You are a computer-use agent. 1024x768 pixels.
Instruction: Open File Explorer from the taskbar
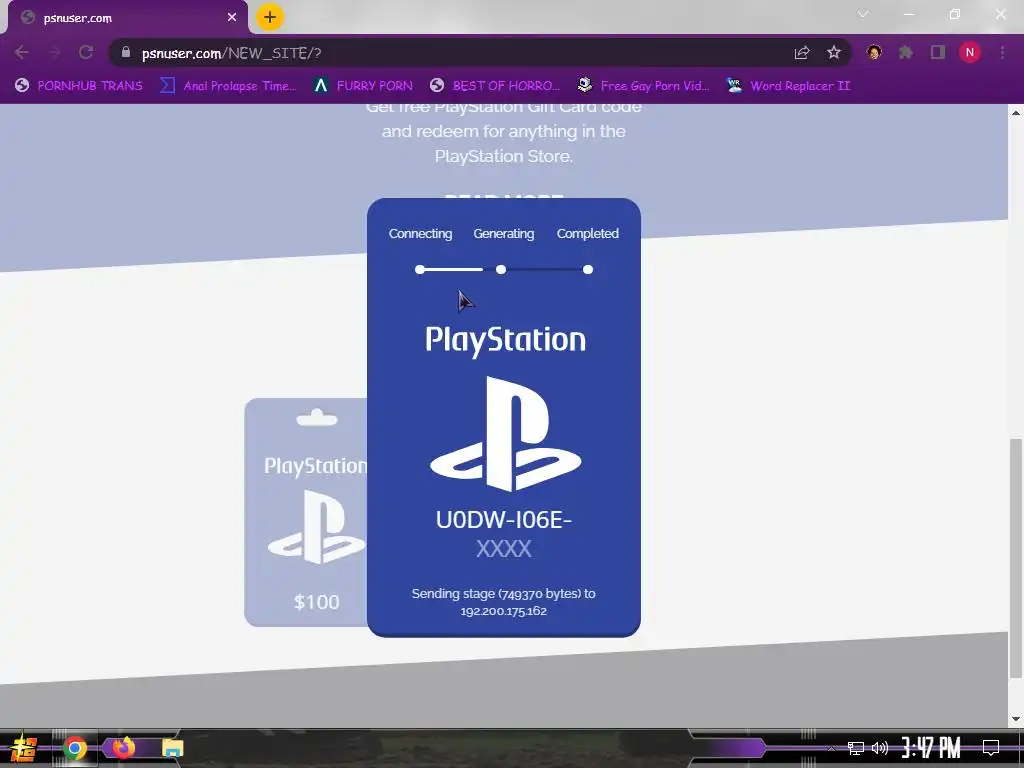tap(172, 748)
